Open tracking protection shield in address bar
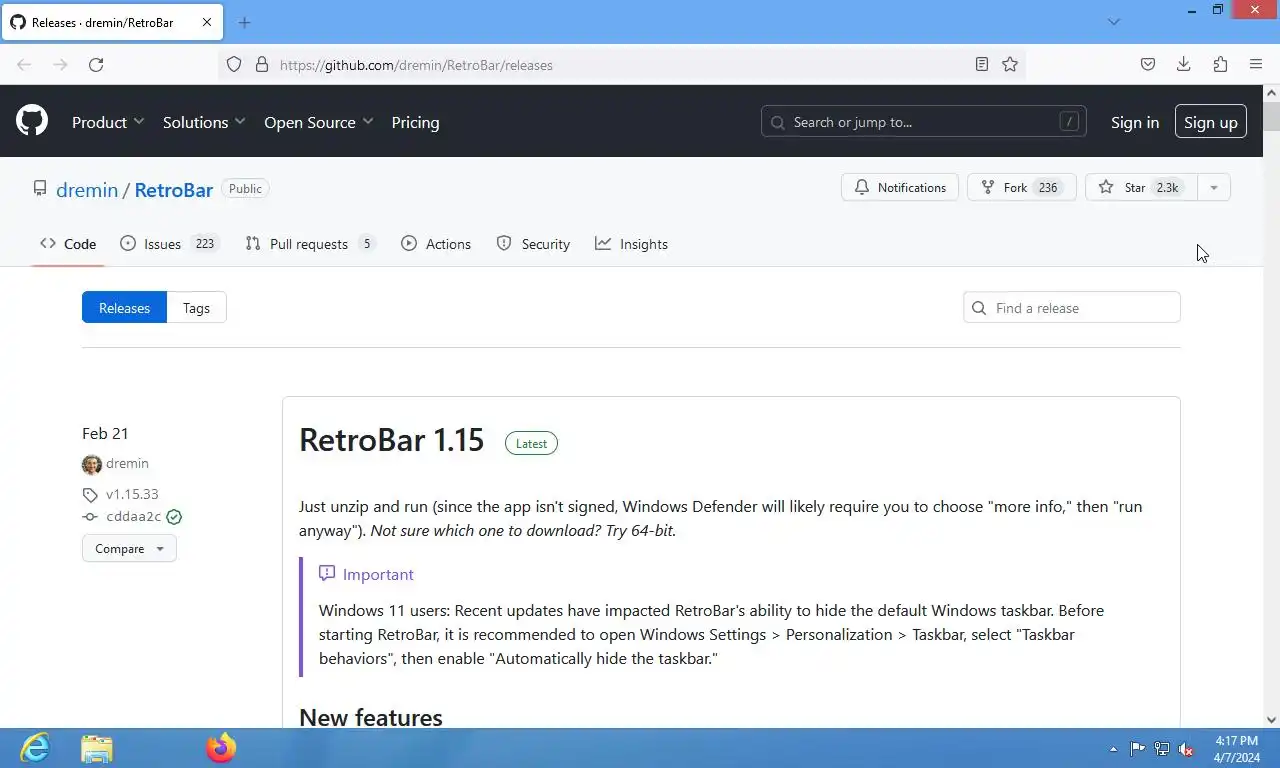Screen dimensions: 1280x768 (234, 64)
